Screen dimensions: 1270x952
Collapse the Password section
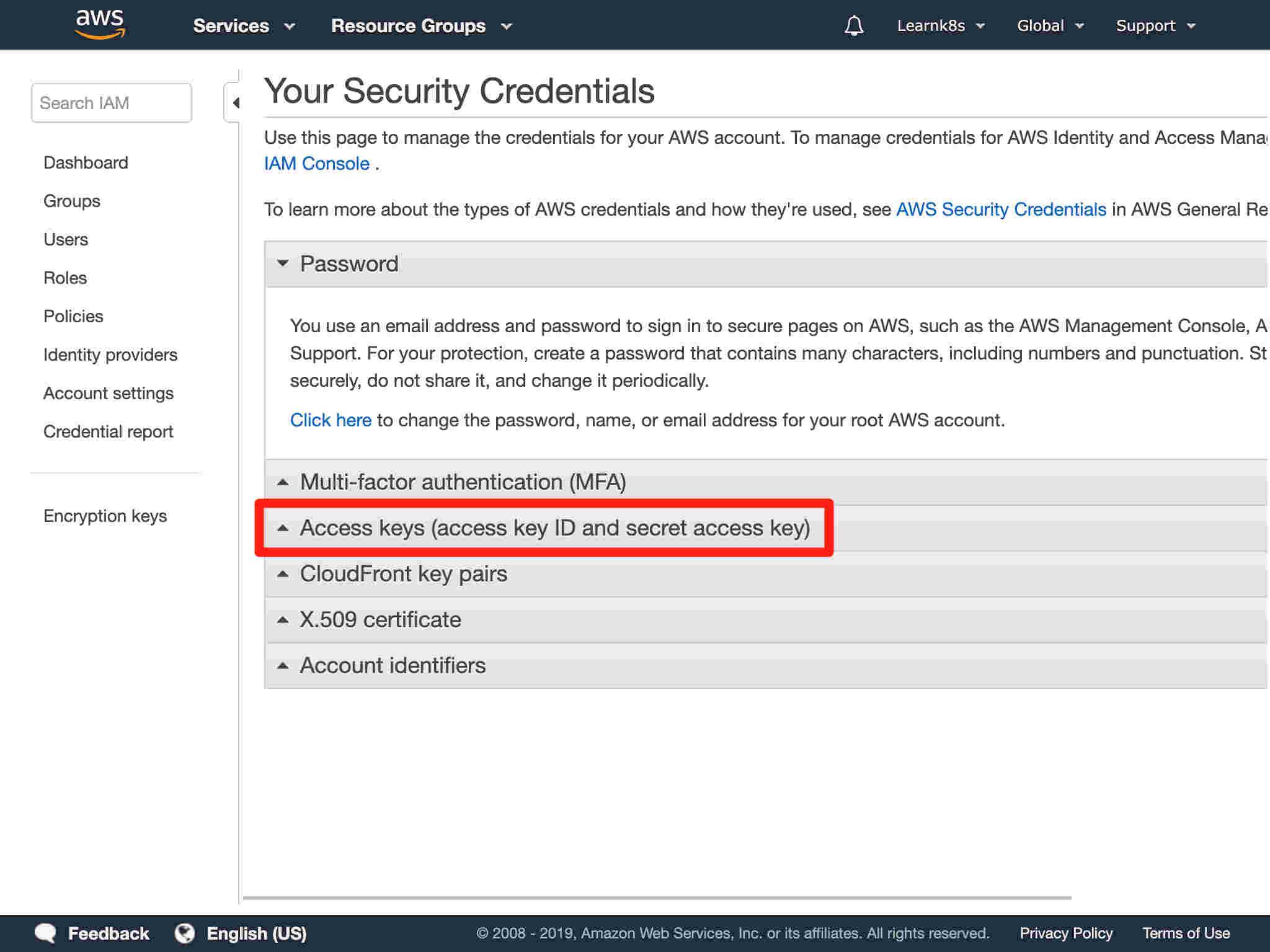tap(766, 263)
